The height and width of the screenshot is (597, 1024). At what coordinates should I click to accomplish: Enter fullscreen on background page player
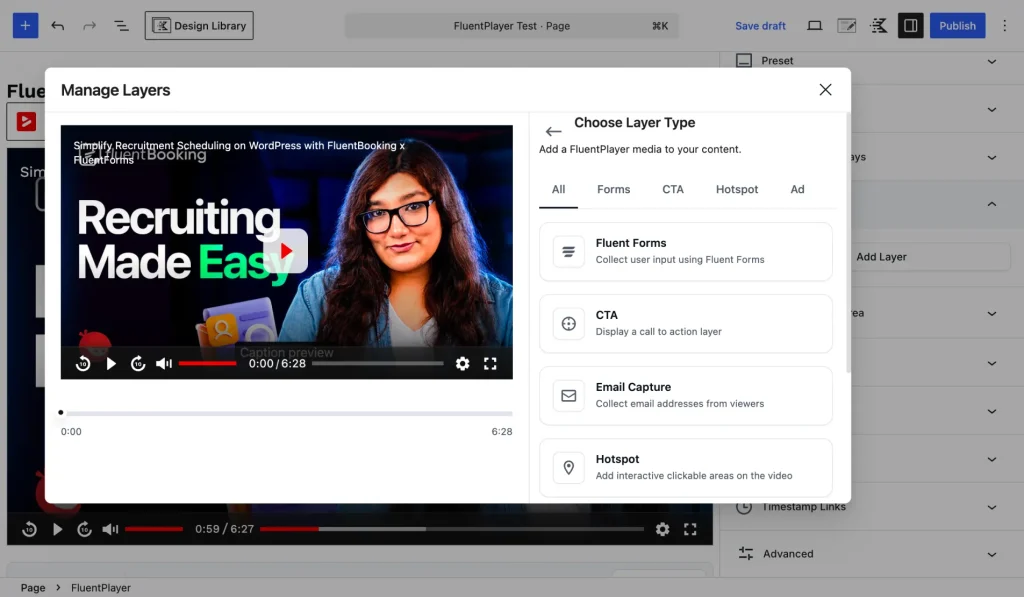690,529
